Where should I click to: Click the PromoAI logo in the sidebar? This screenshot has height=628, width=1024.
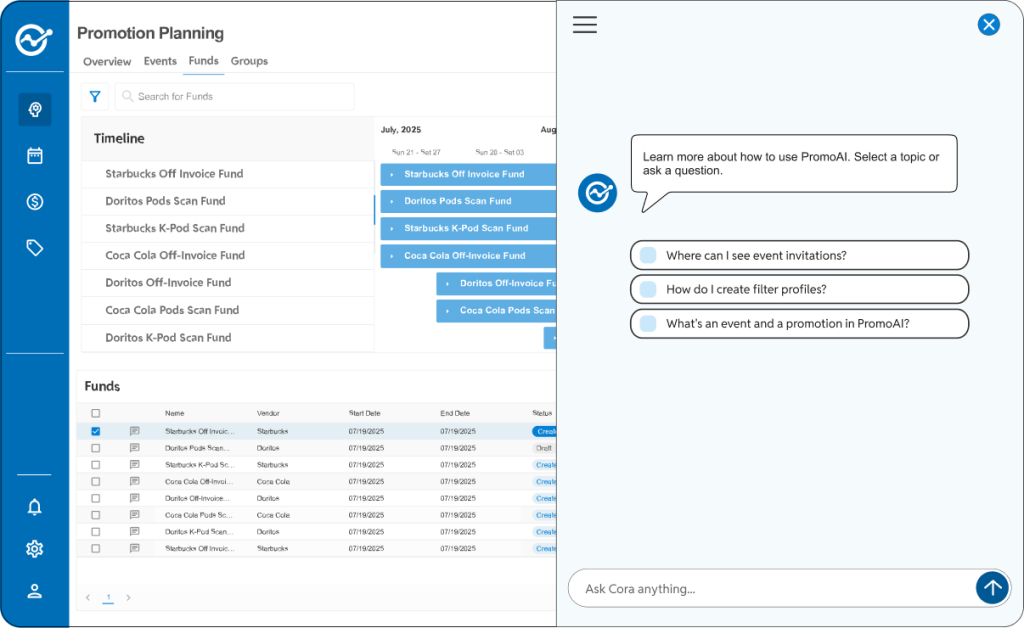click(34, 40)
